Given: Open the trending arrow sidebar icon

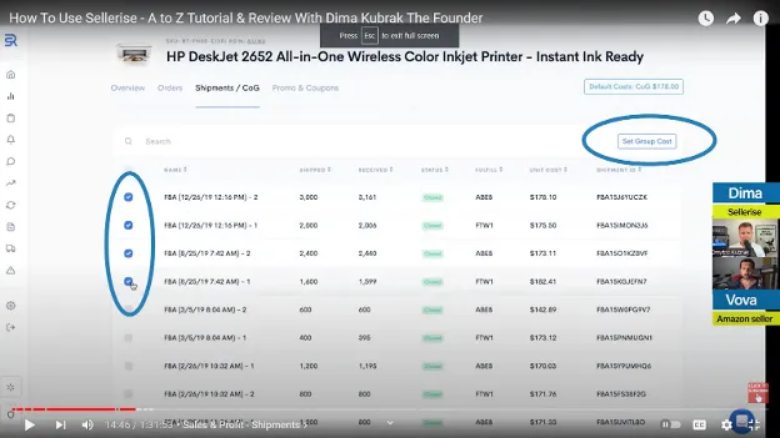Looking at the screenshot, I should [11, 183].
